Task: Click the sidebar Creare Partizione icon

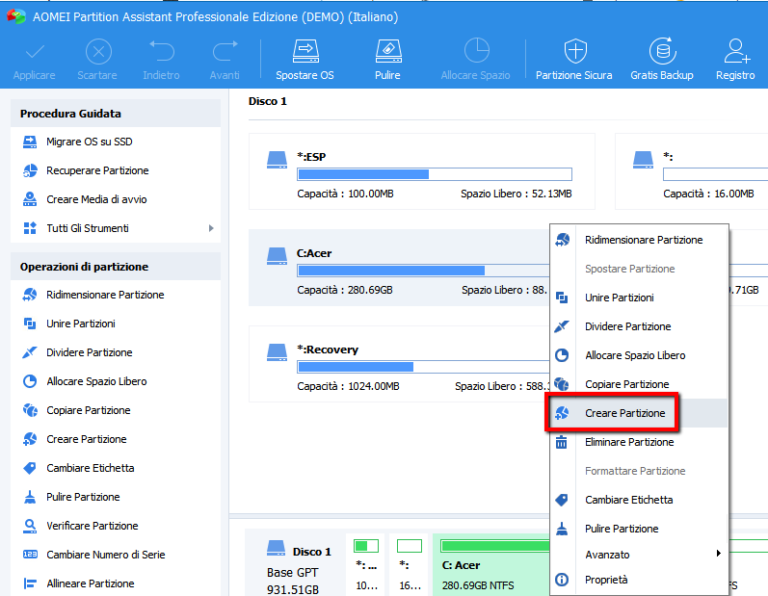Action: click(x=30, y=439)
